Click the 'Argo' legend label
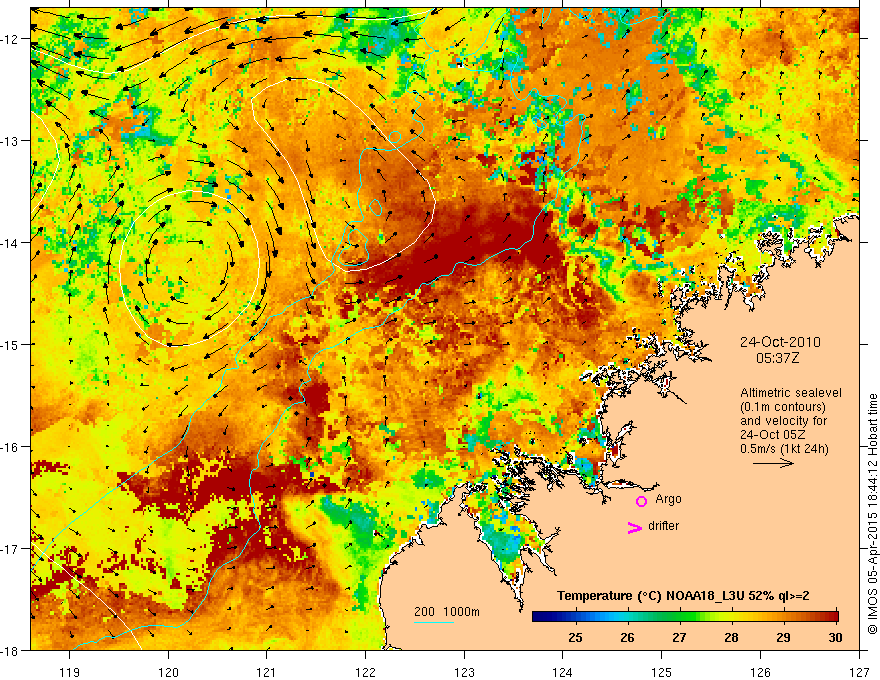The image size is (880, 680). point(668,499)
